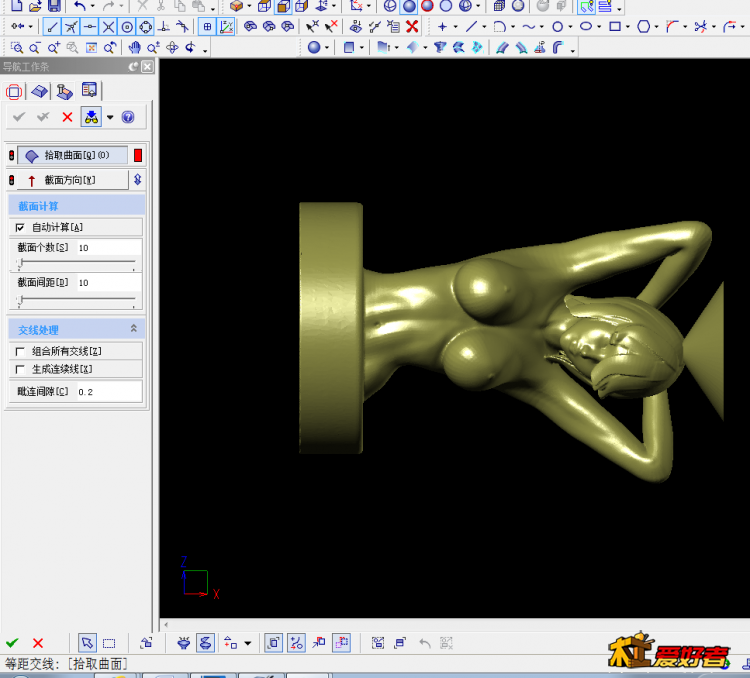Click the 截面个数 input field
Image resolution: width=750 pixels, height=678 pixels.
109,248
